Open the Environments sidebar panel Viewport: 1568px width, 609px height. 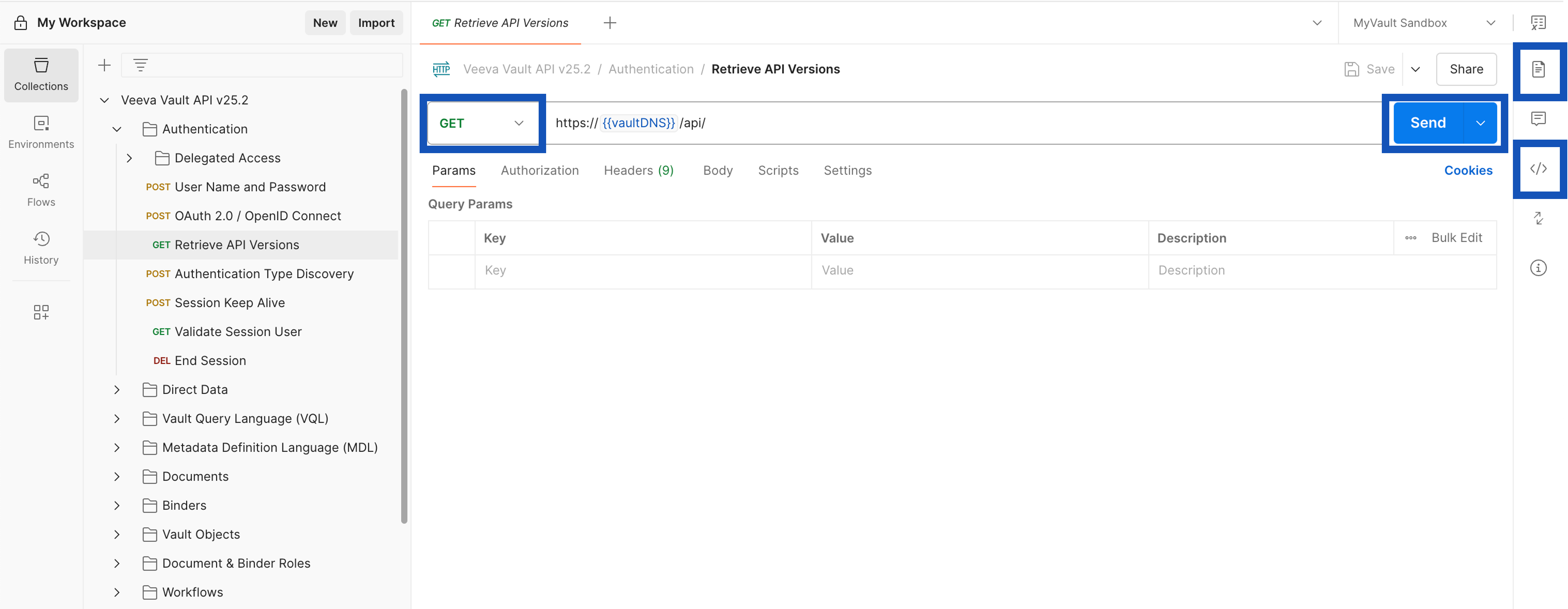coord(41,132)
